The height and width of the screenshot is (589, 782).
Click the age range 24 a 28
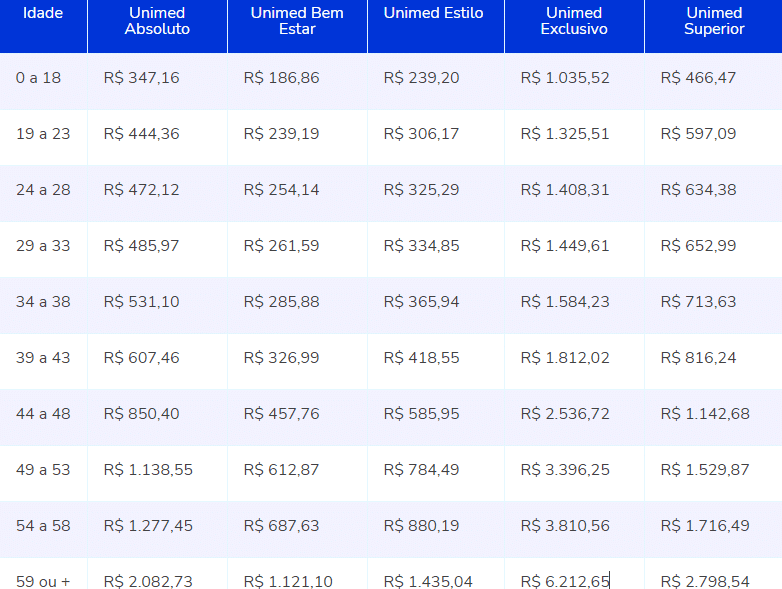click(43, 190)
